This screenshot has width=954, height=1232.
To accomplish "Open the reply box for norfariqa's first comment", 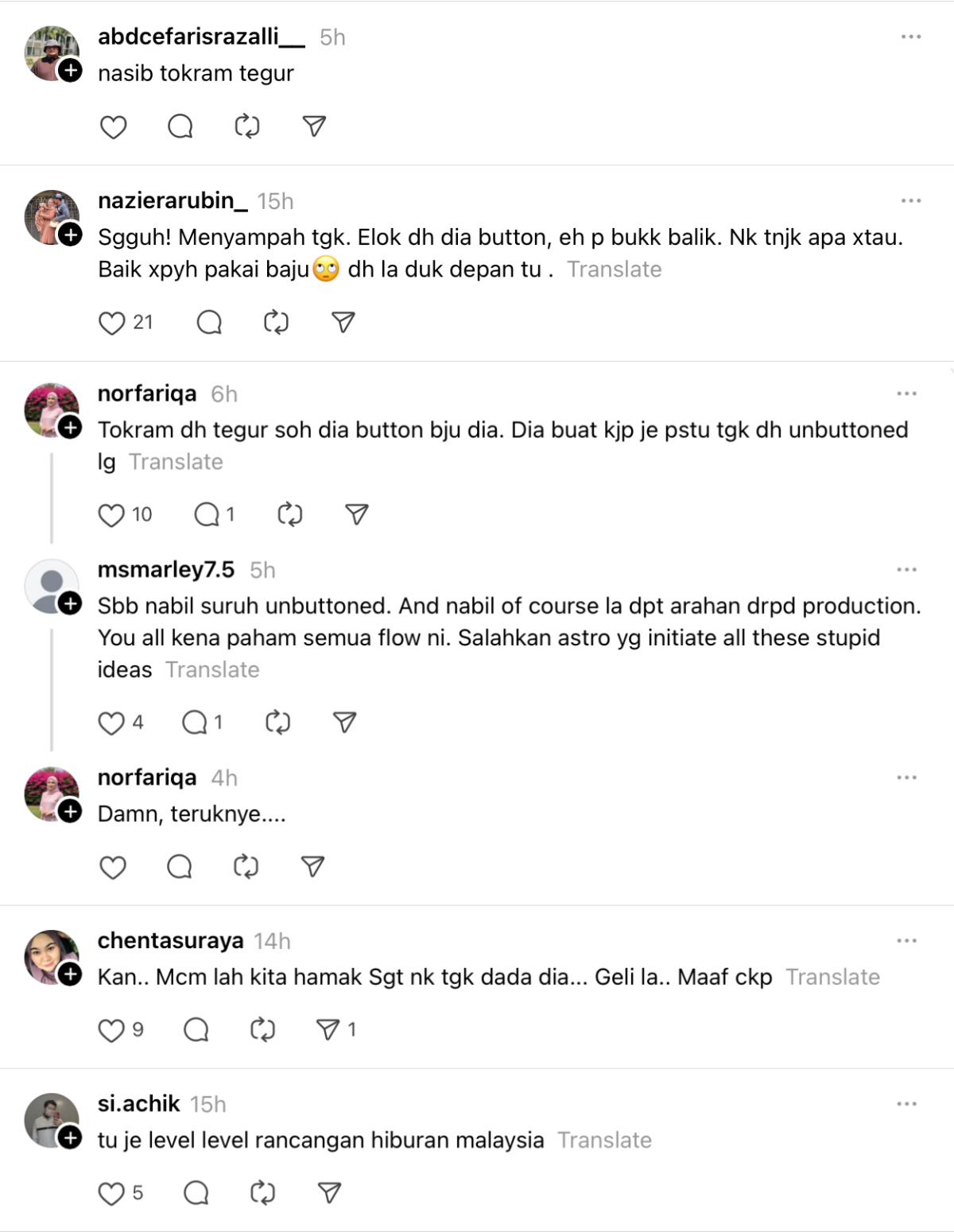I will pos(208,514).
